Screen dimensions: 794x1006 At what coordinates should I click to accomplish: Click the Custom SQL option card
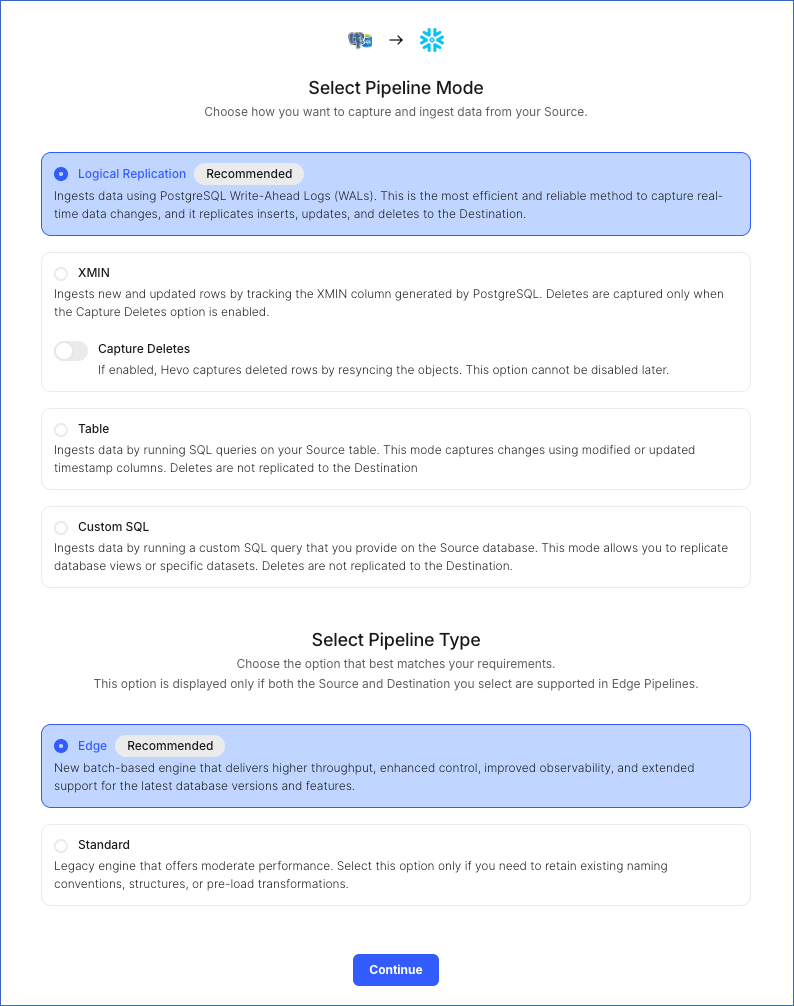(396, 547)
